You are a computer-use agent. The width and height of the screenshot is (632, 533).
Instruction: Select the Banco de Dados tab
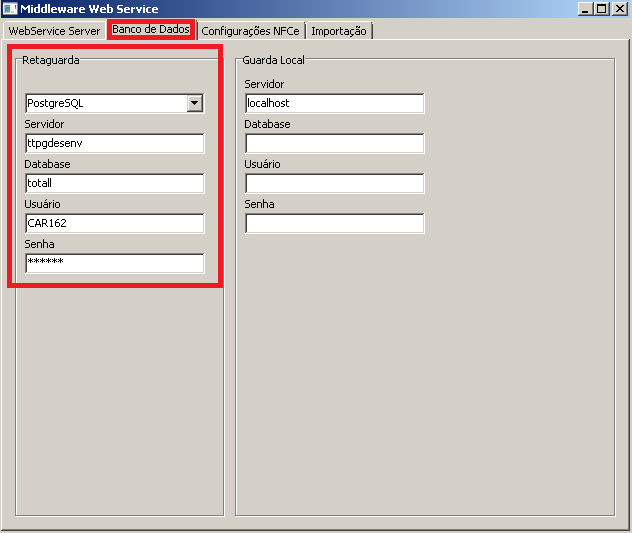coord(151,30)
